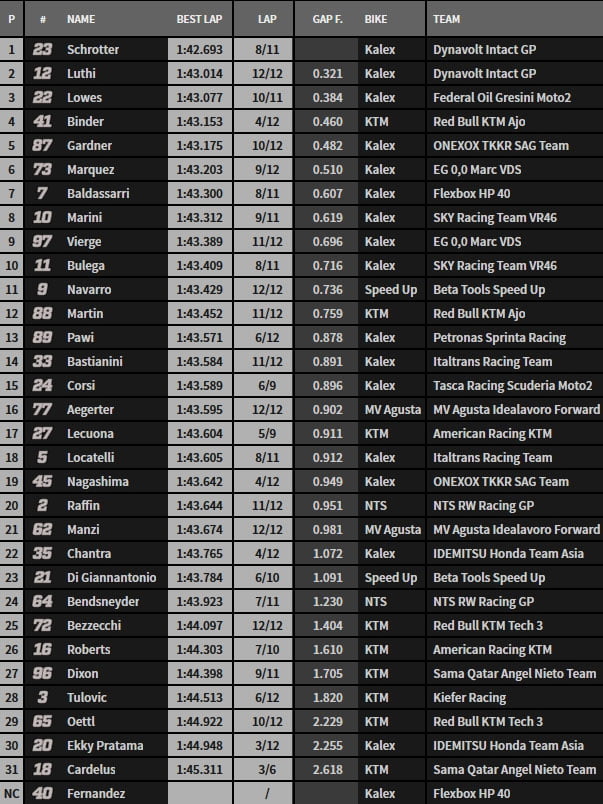Click the BEST LAP column header
The image size is (603, 804).
pyautogui.click(x=199, y=19)
